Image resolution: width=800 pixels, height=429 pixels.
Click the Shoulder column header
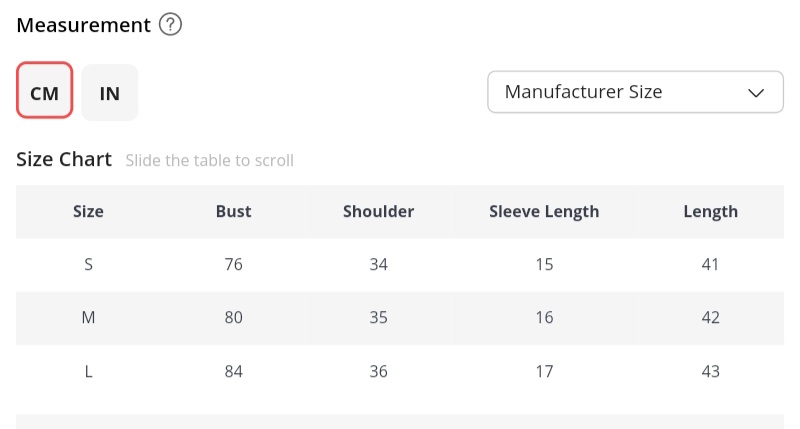(x=378, y=211)
